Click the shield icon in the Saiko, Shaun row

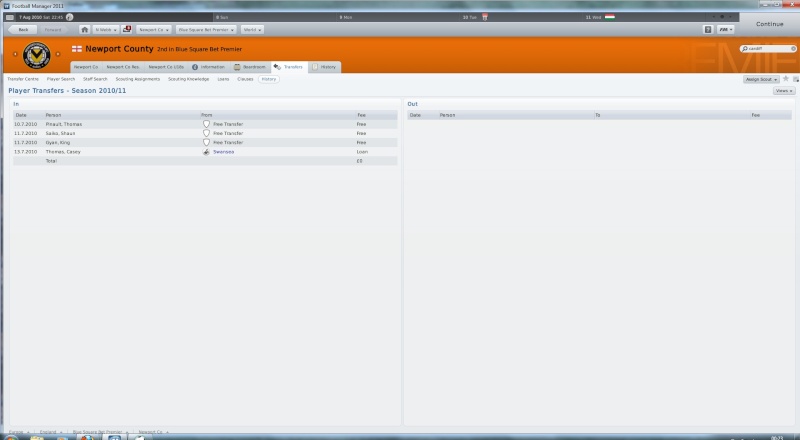click(206, 133)
